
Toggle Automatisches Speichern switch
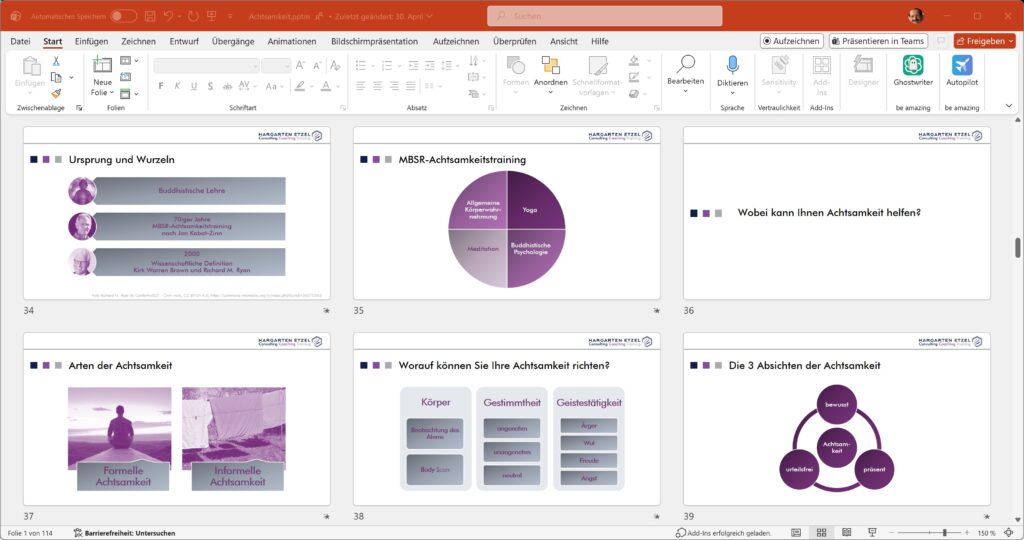click(123, 16)
